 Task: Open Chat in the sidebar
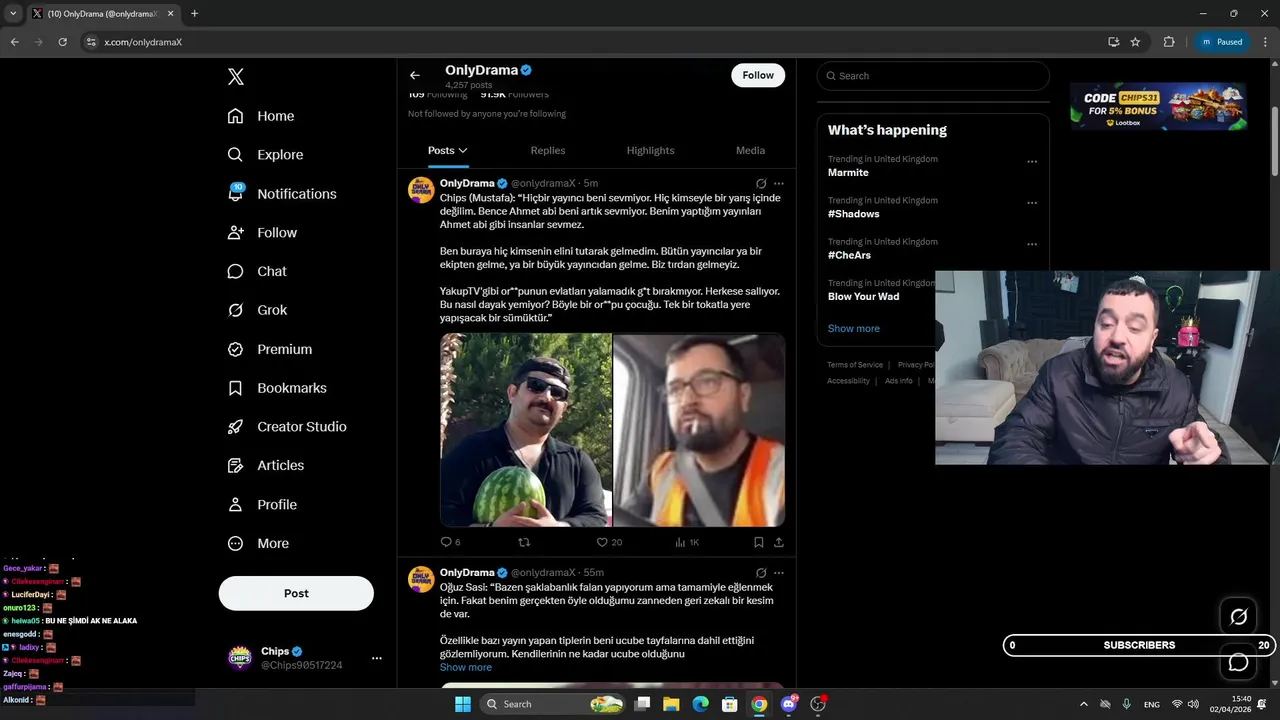(x=257, y=271)
